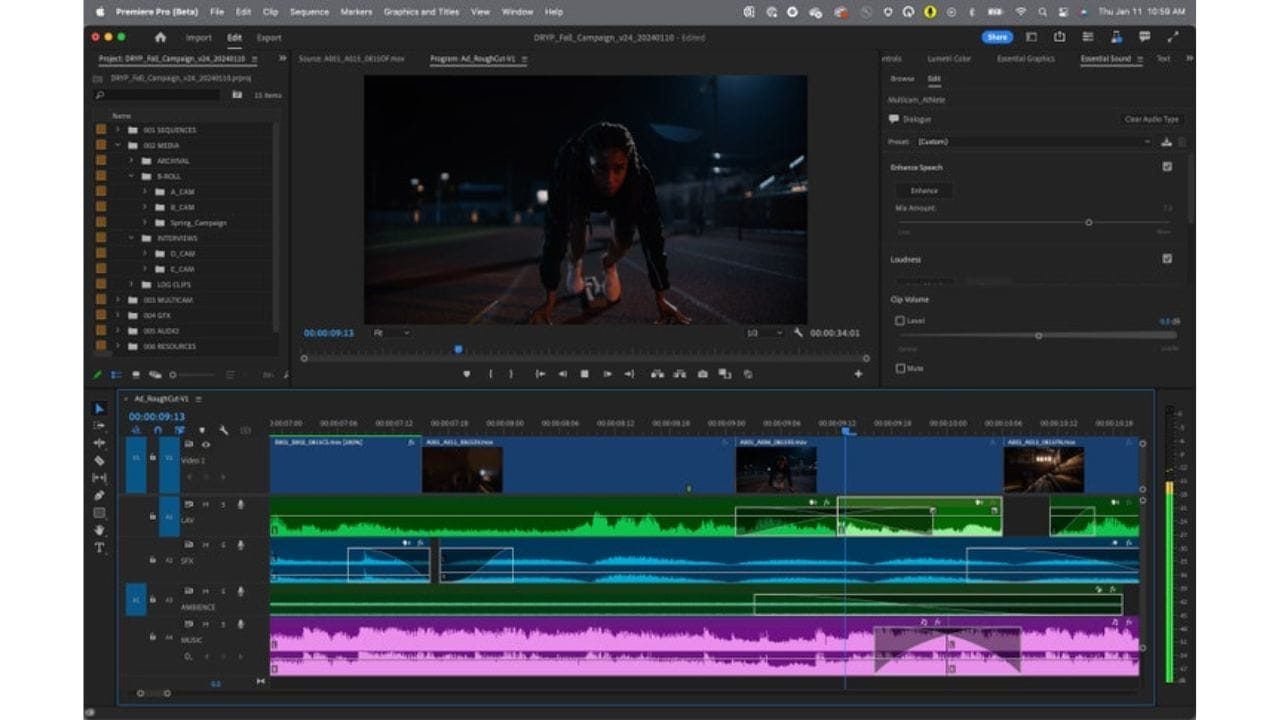Open the Preset dropdown in Essential Sound
The height and width of the screenshot is (720, 1280).
pos(1033,142)
